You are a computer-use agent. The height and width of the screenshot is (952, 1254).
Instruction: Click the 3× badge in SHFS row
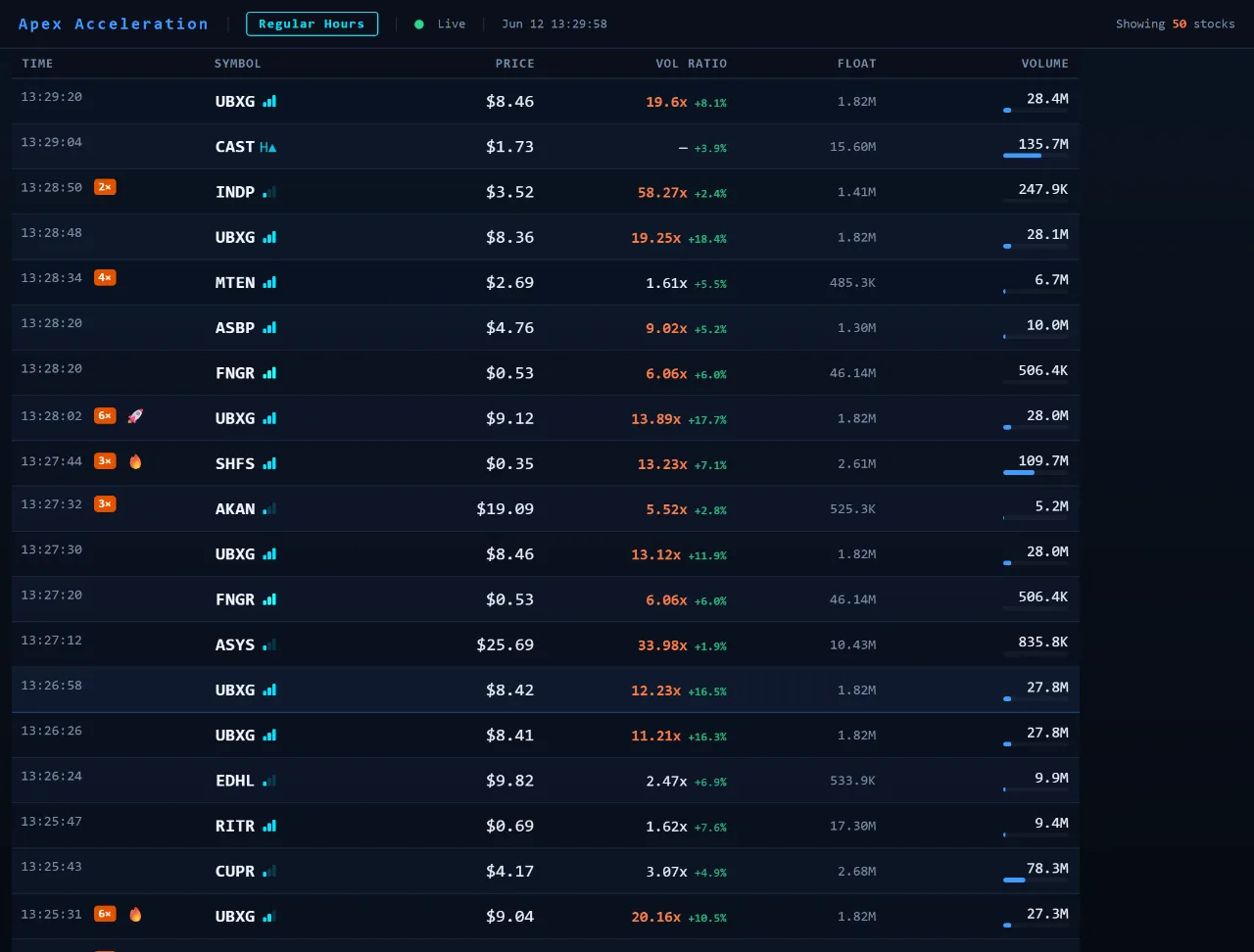[x=105, y=461]
